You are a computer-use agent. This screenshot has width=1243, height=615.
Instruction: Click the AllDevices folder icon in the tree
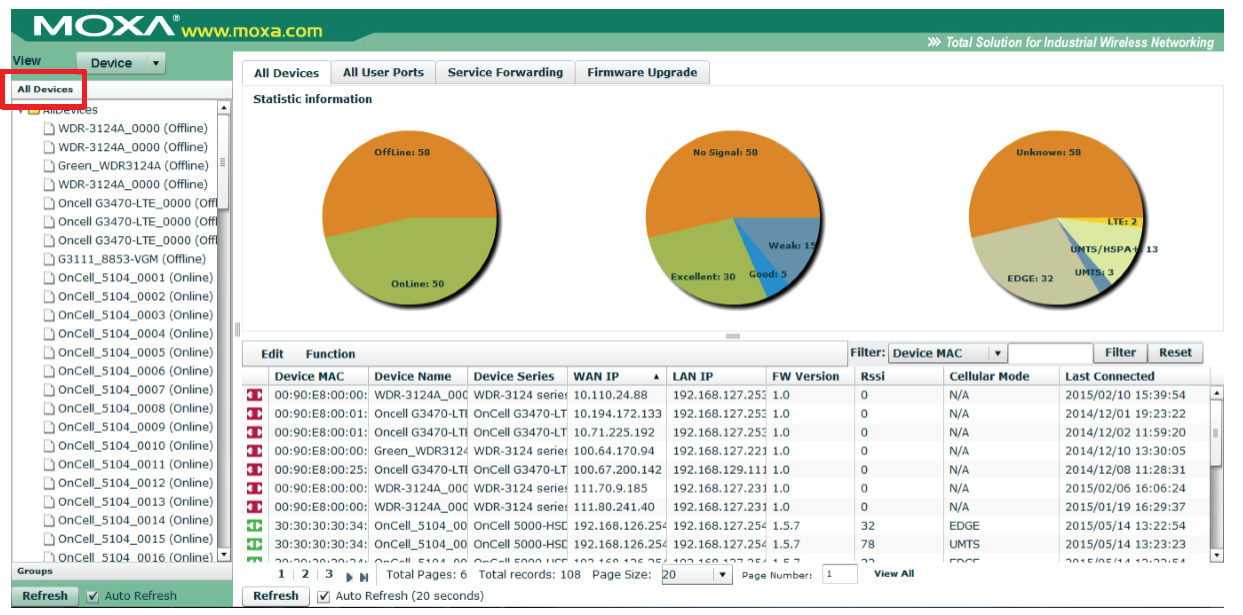[34, 110]
